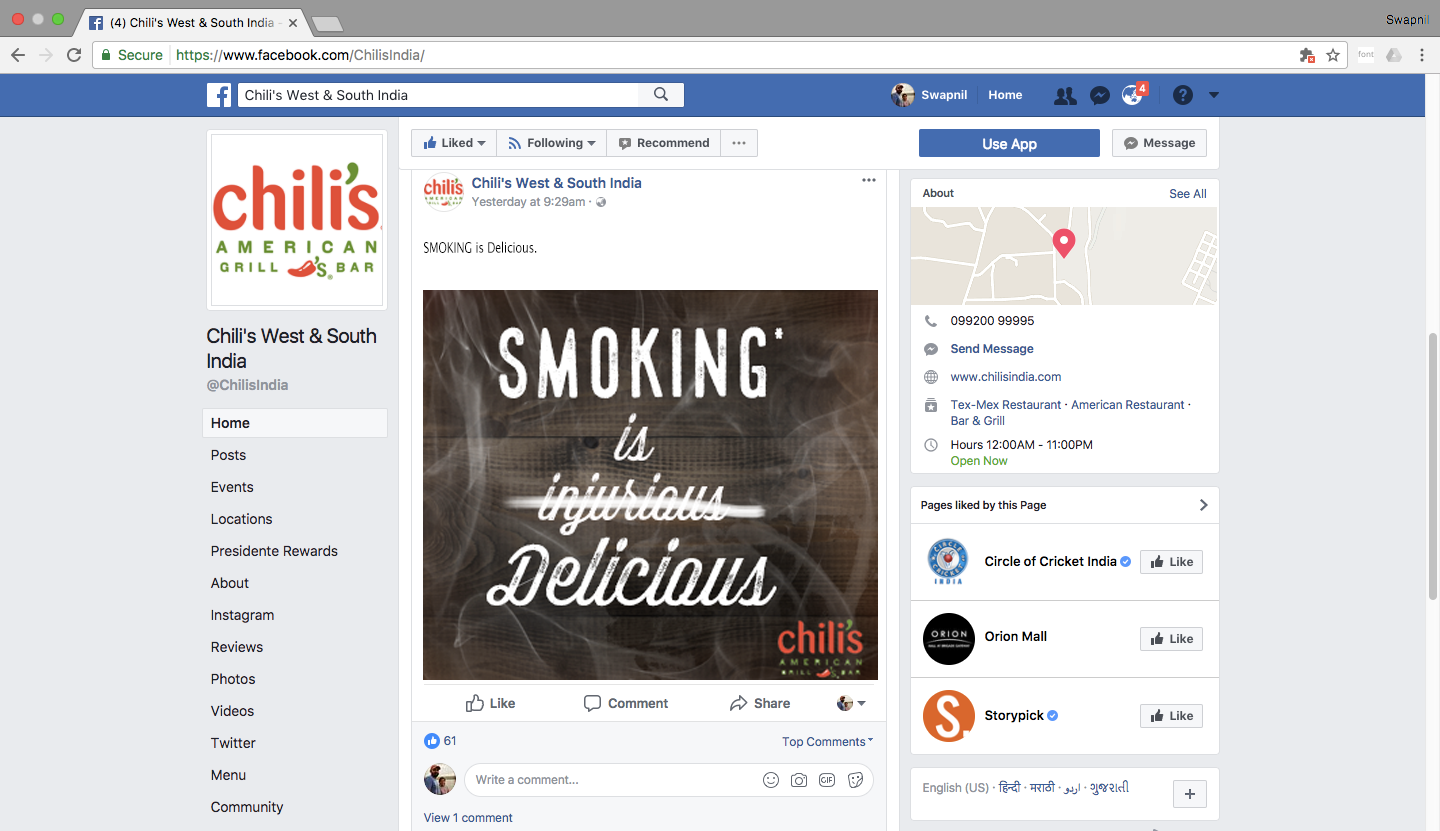The height and width of the screenshot is (831, 1440).
Task: Bookmark this page with the star icon
Action: click(1333, 55)
